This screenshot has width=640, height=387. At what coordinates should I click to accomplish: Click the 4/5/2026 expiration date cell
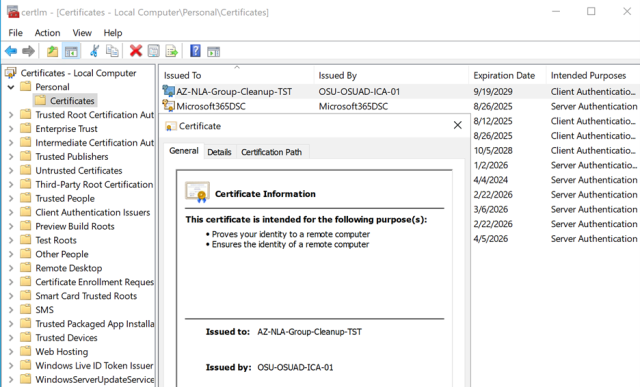490,238
